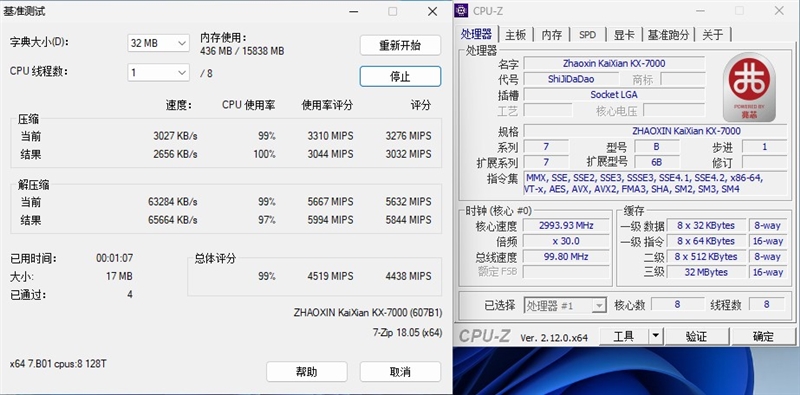Click the name field Zhaoxin KaiXian KX-7000
800x395 pixels.
coord(614,63)
